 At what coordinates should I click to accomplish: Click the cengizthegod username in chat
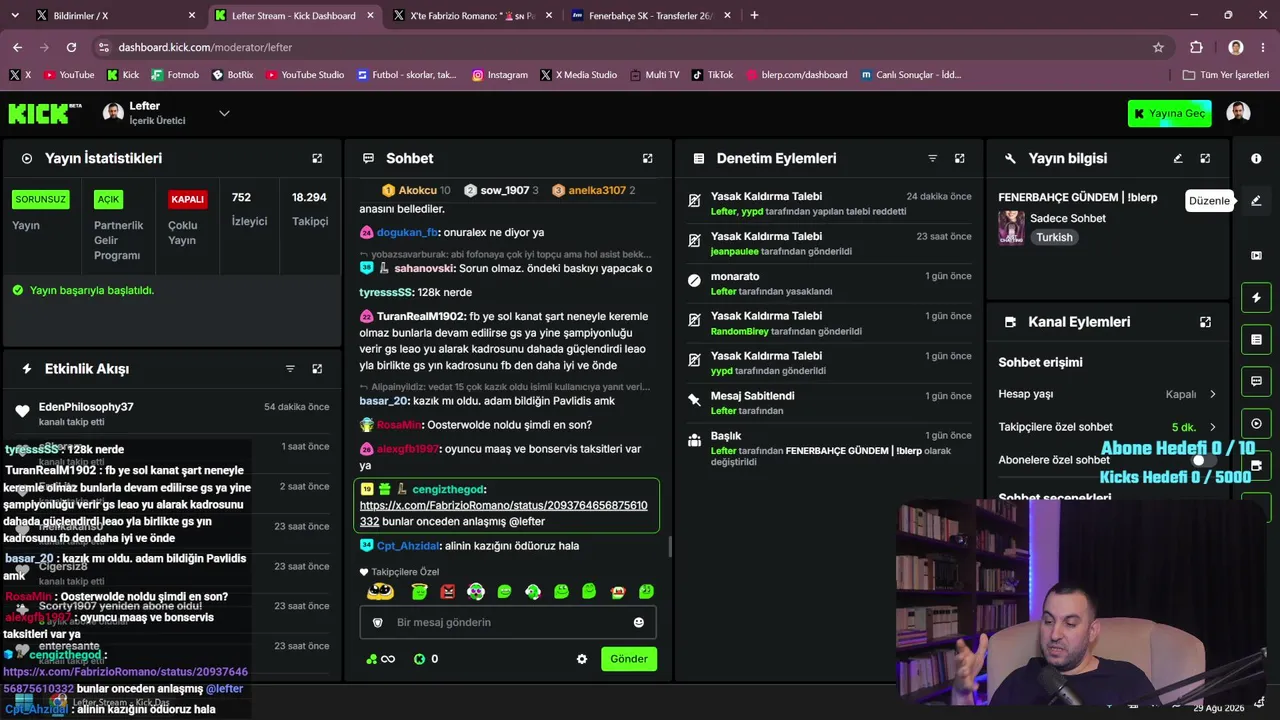click(x=448, y=489)
